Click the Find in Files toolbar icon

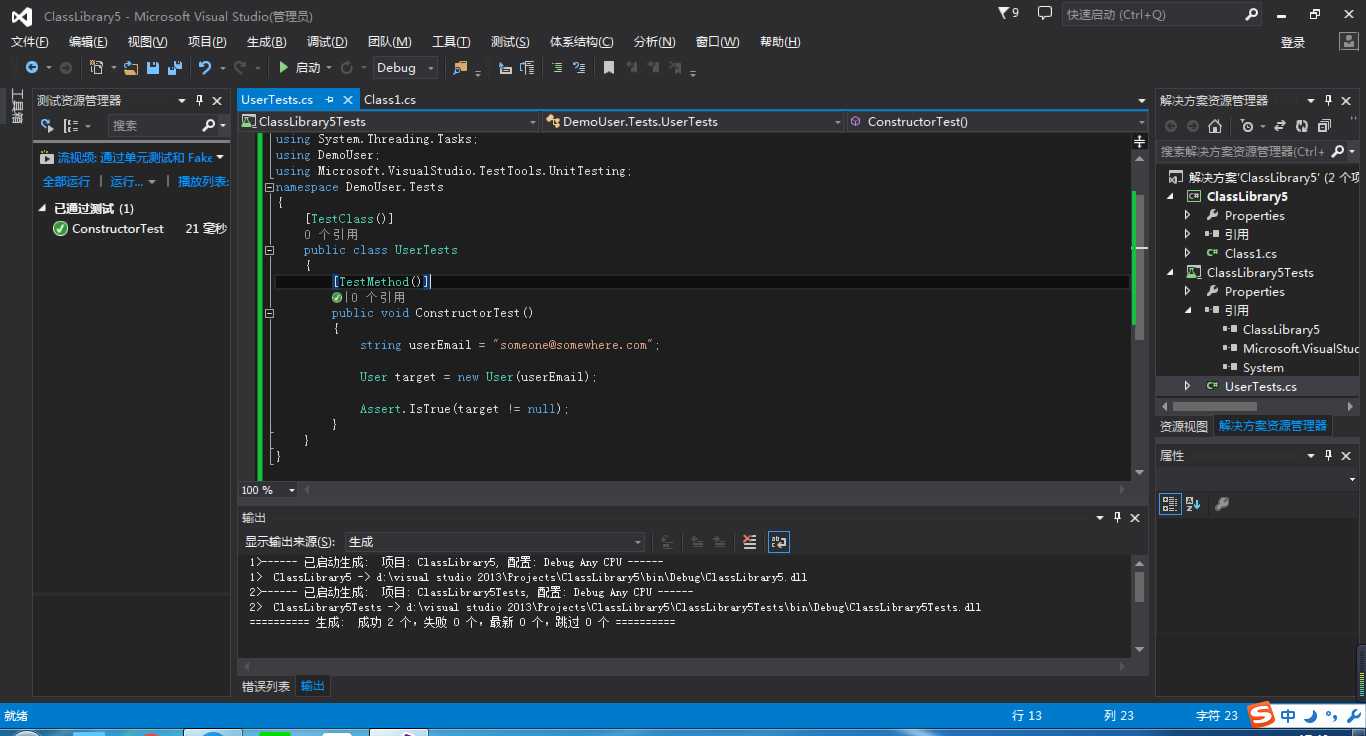(460, 68)
